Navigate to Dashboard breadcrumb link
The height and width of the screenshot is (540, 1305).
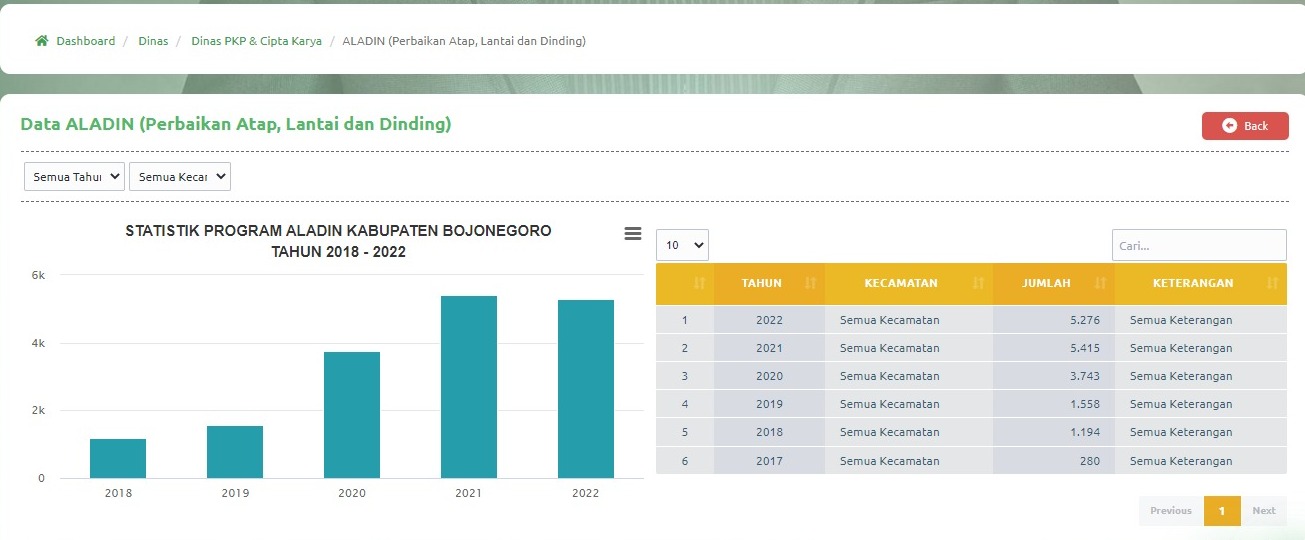(85, 41)
